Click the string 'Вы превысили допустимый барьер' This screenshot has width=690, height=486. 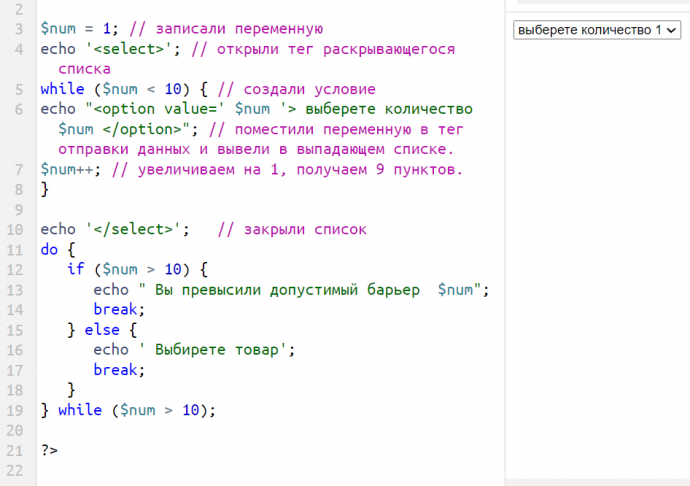(287, 290)
